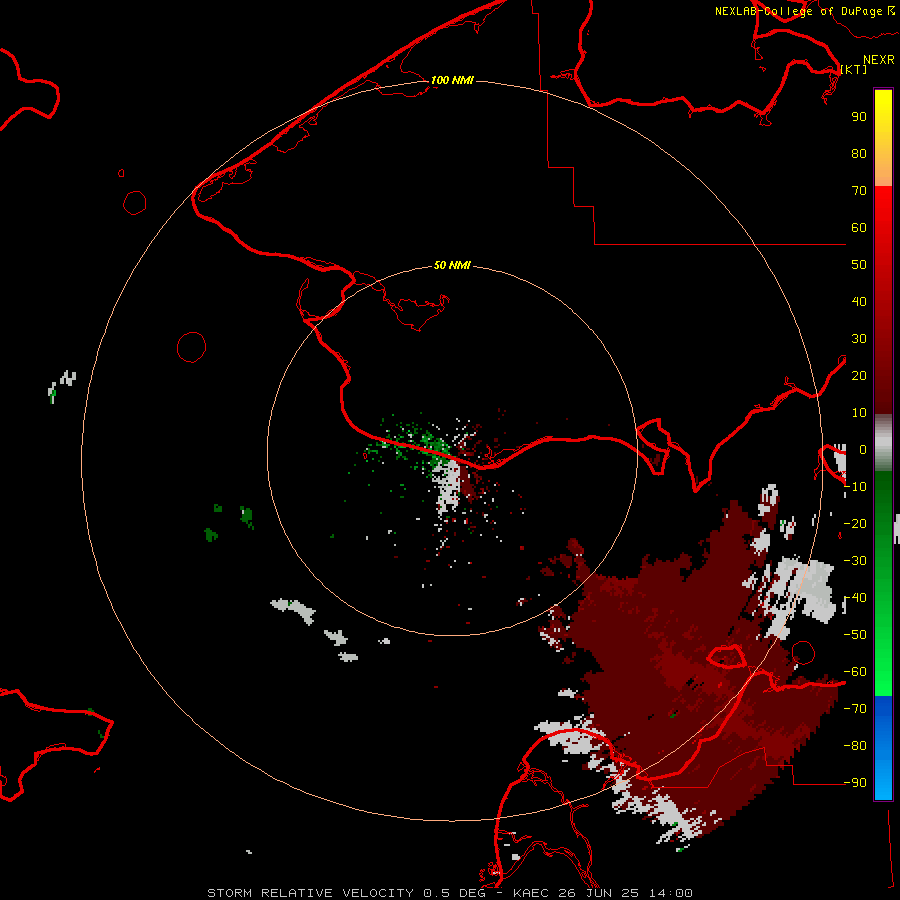Click the -30 value on the velocity scale
The height and width of the screenshot is (900, 900).
(x=855, y=561)
